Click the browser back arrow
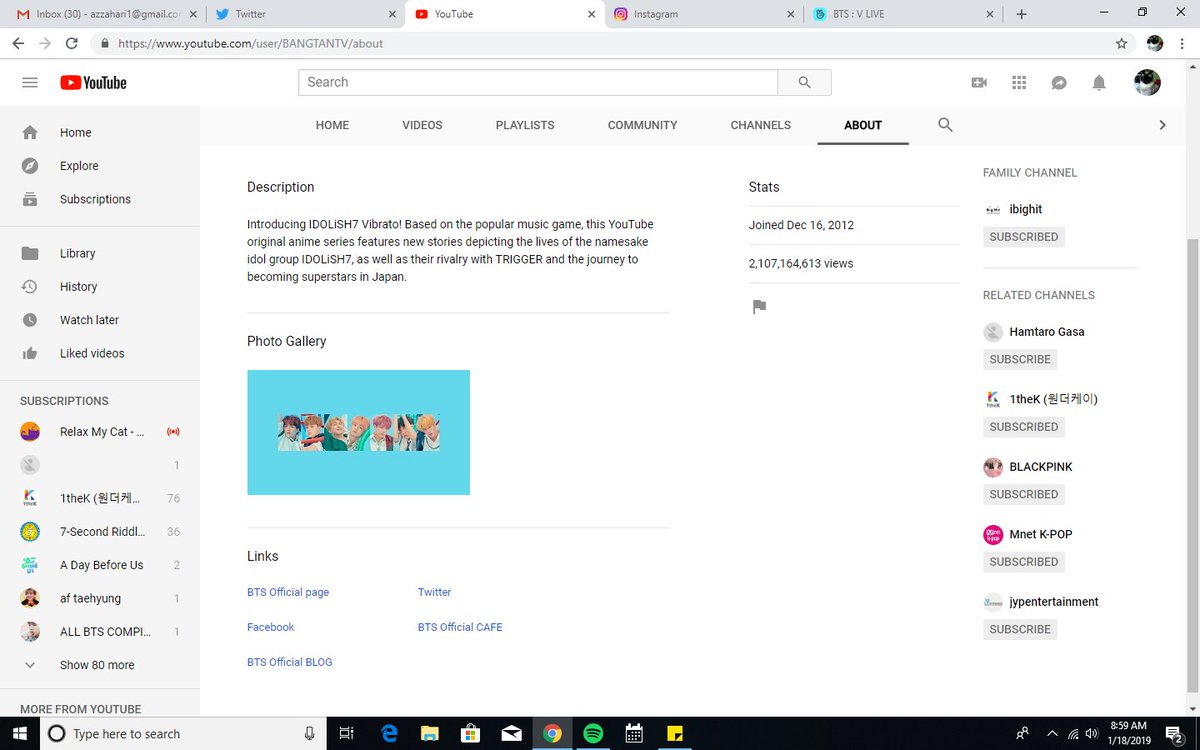1200x750 pixels. (19, 44)
